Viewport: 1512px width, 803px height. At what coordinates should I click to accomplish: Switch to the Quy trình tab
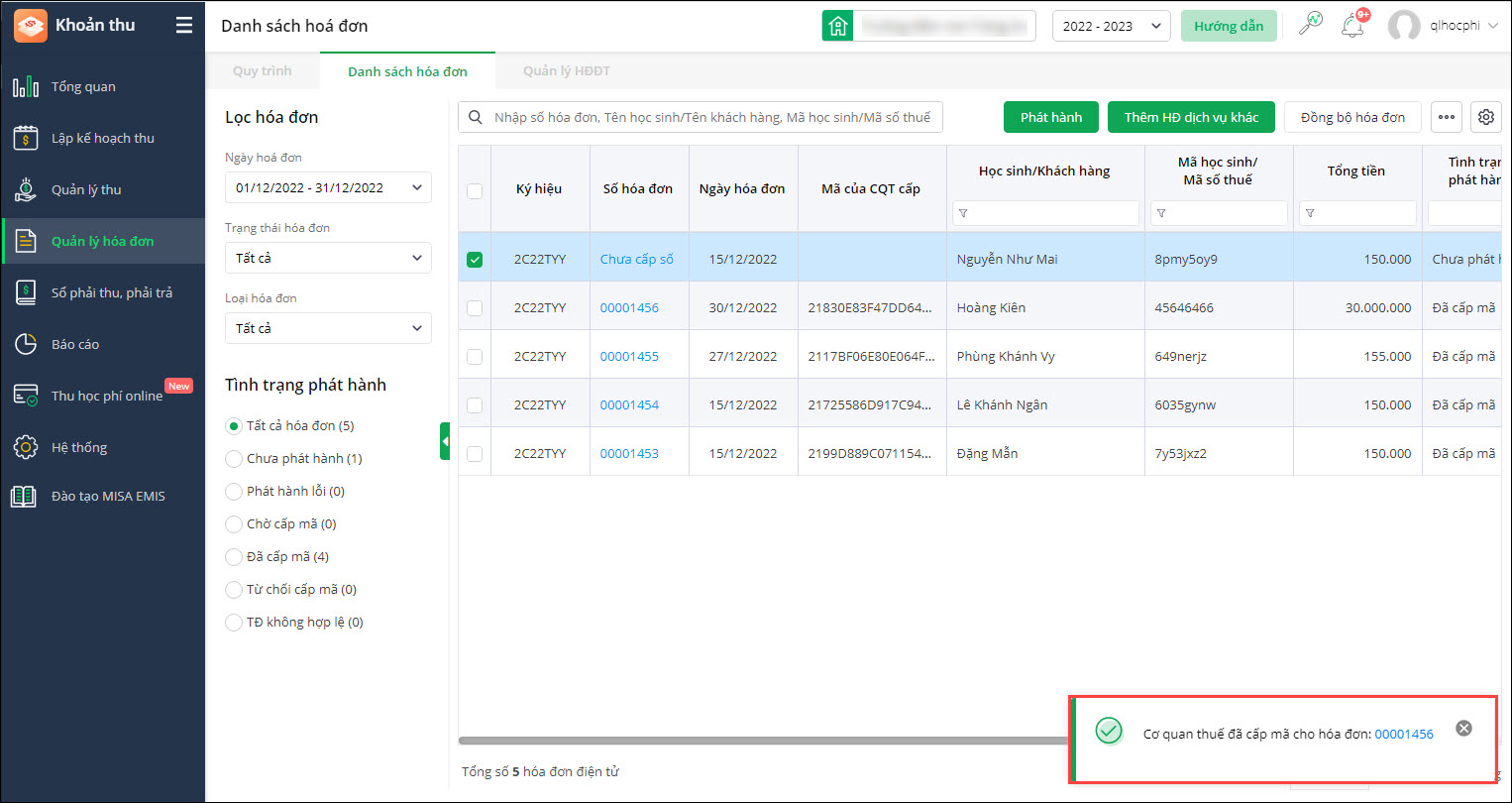pyautogui.click(x=263, y=71)
